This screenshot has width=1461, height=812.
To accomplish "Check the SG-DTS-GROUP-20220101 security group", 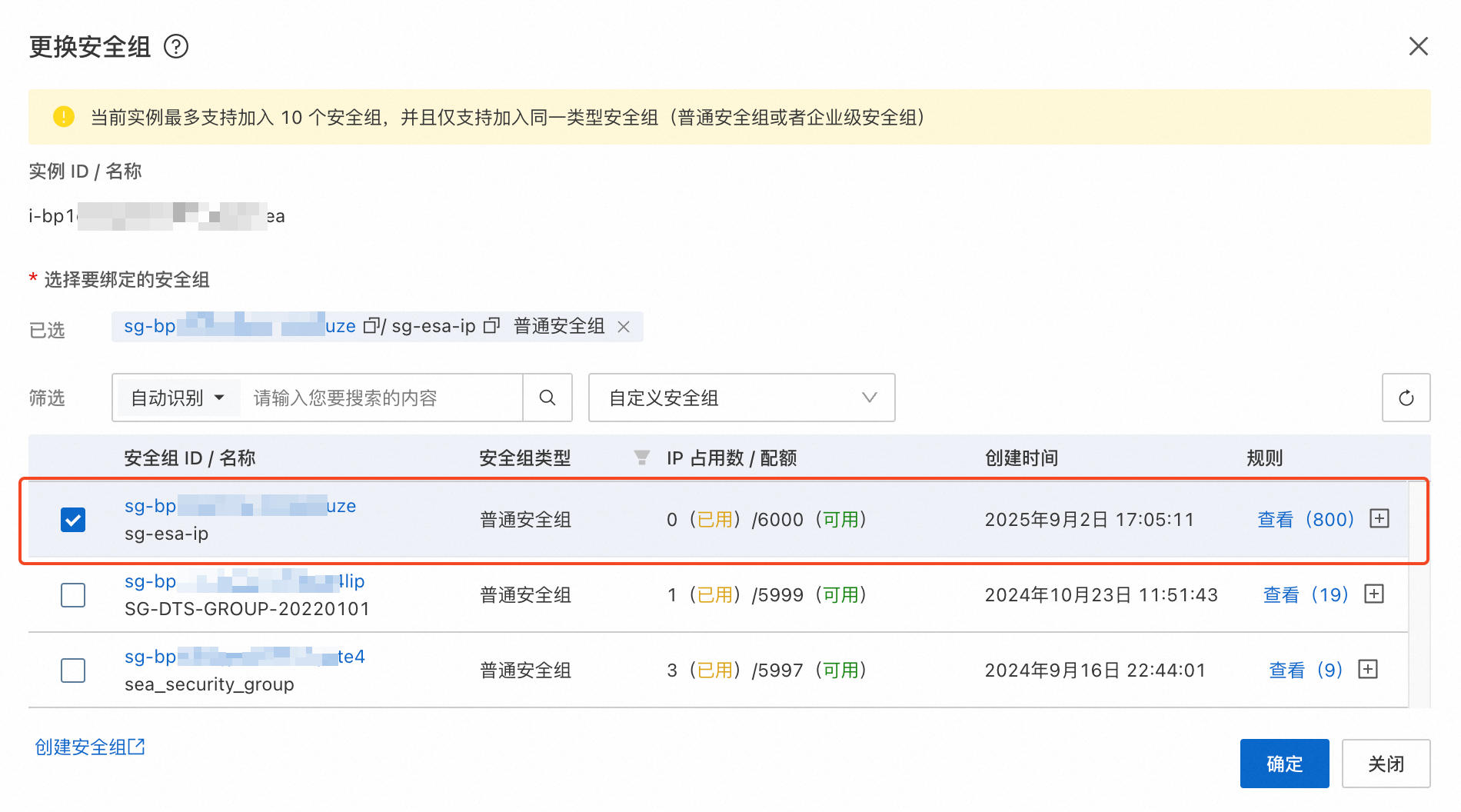I will coord(73,595).
